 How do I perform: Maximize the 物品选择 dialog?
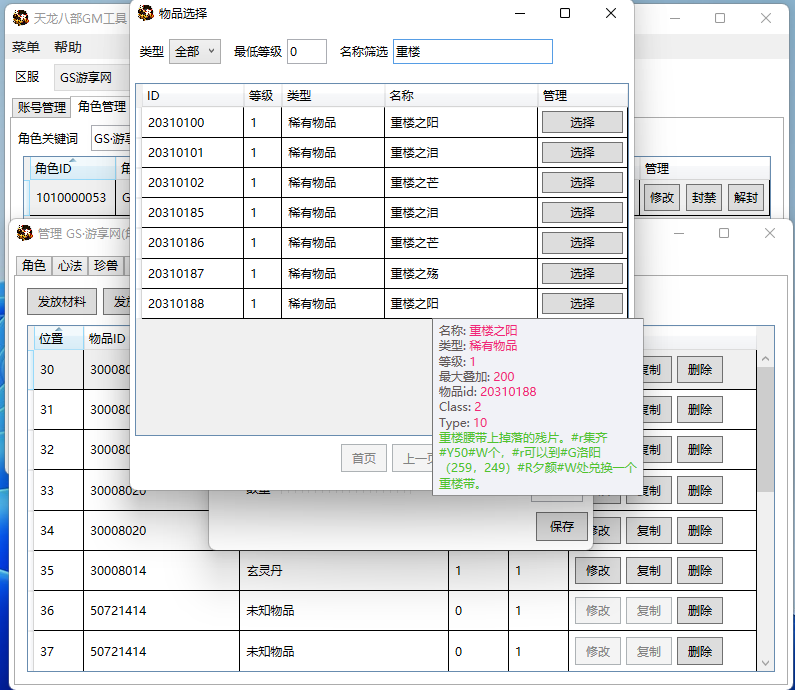click(565, 13)
